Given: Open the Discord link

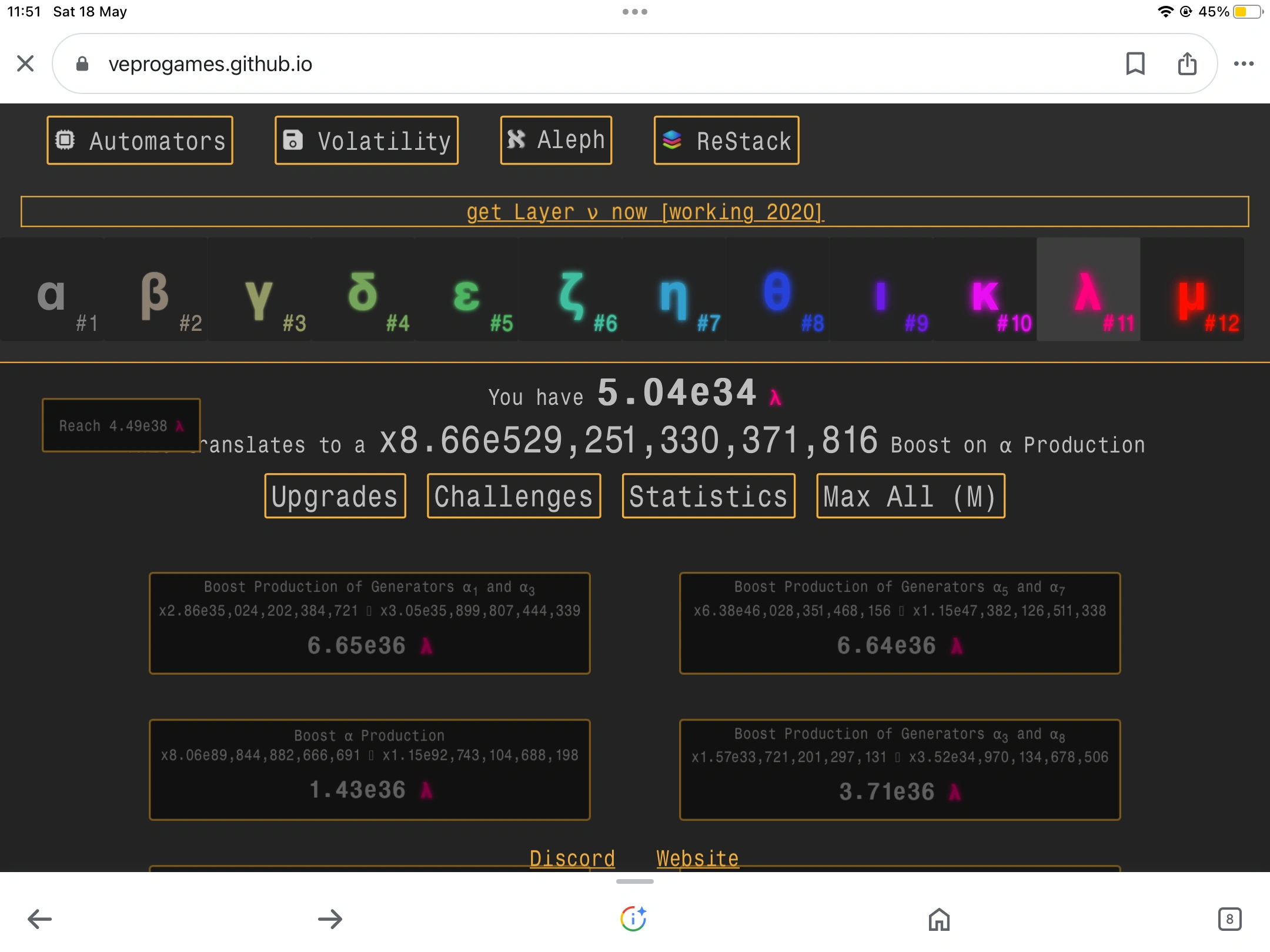Looking at the screenshot, I should click(572, 858).
